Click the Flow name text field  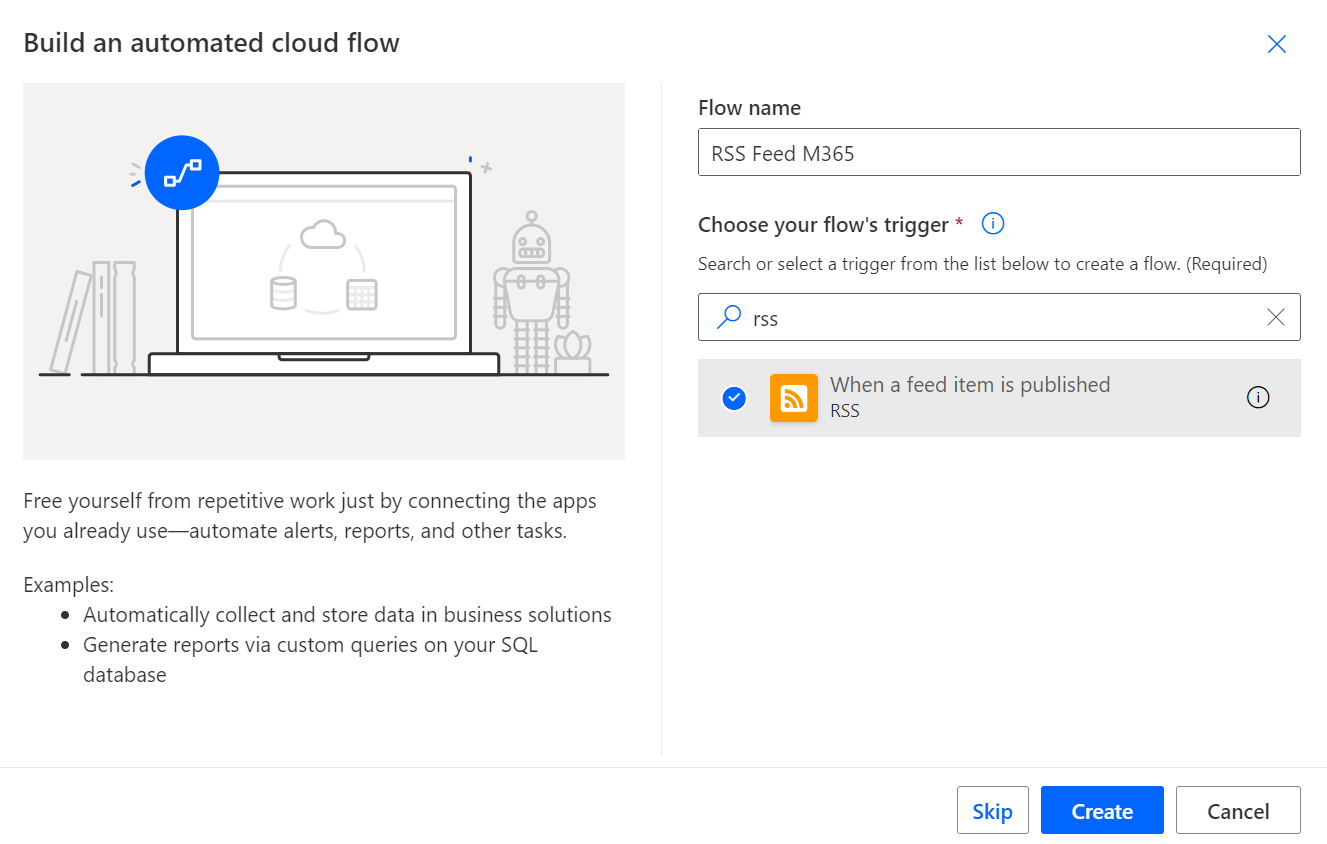[x=998, y=153]
